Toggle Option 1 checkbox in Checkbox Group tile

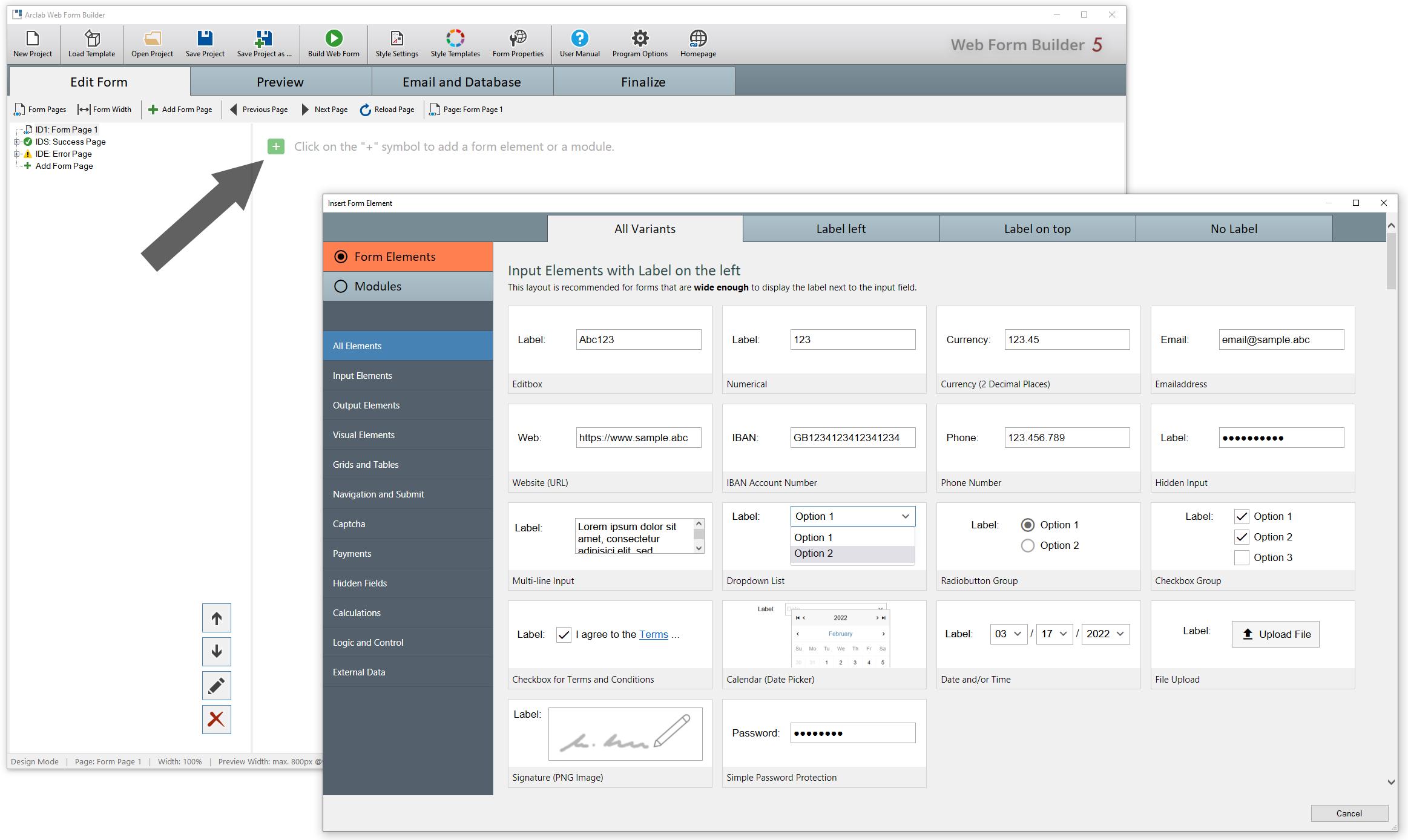click(x=1242, y=516)
